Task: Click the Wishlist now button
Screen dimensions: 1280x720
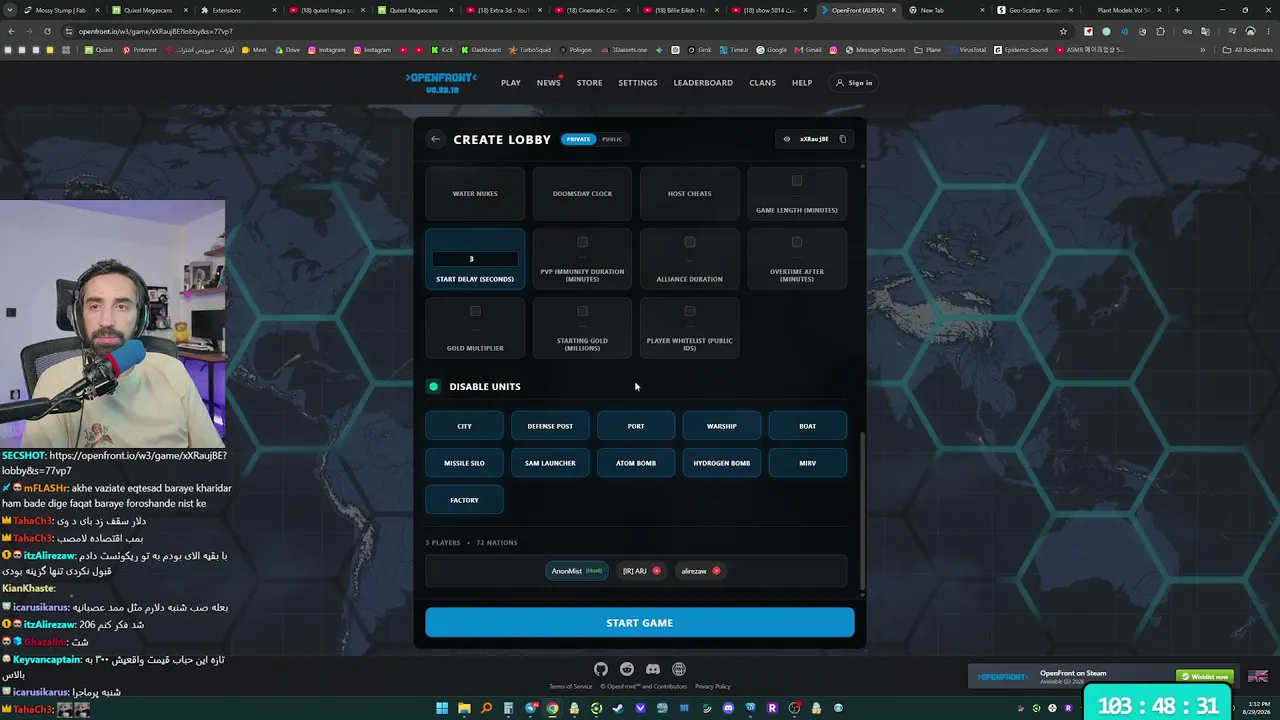Action: (x=1204, y=677)
